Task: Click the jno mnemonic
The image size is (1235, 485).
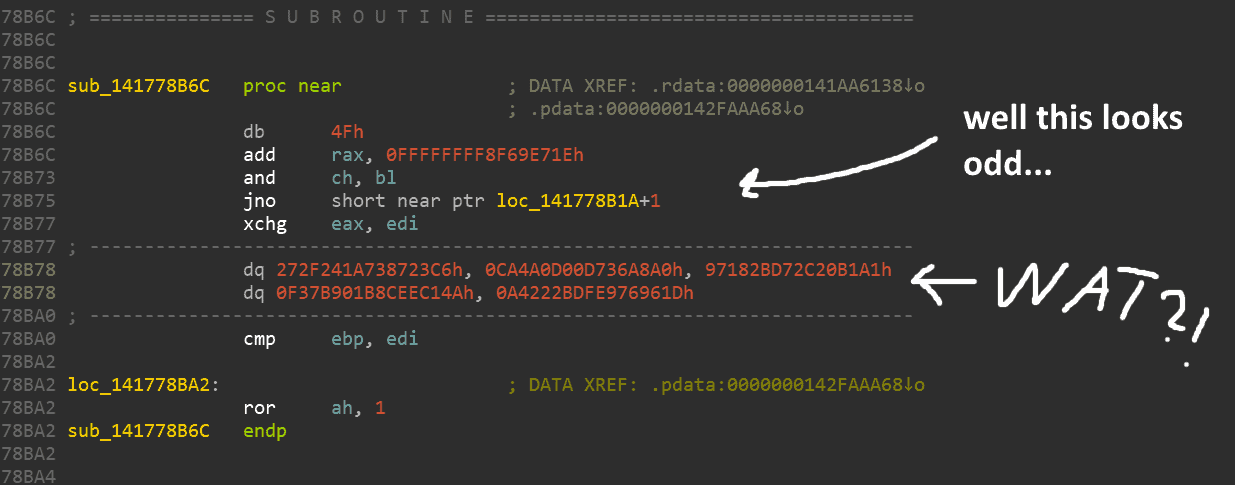Action: (258, 201)
